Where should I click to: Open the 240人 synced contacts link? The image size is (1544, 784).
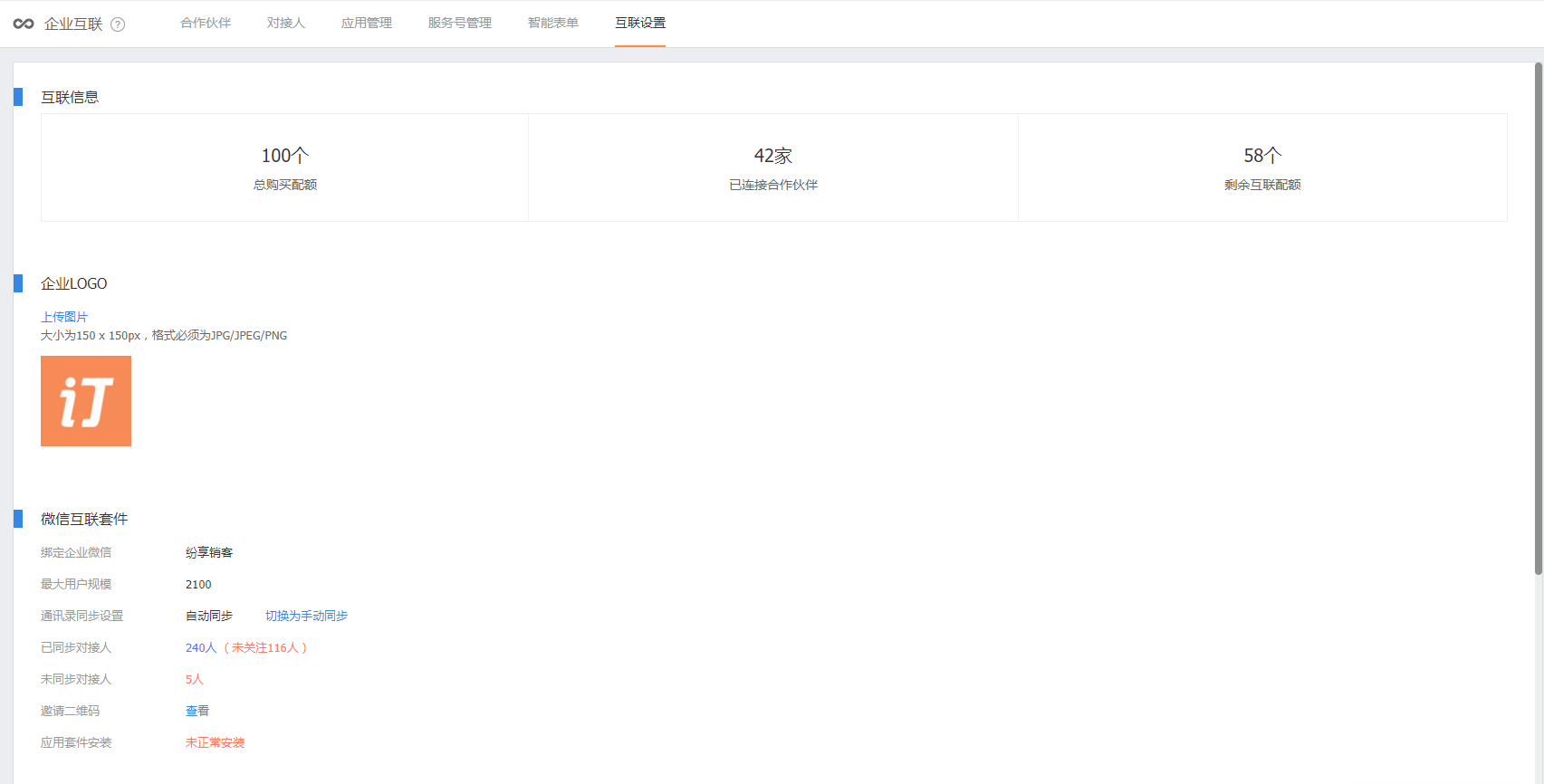coord(201,647)
